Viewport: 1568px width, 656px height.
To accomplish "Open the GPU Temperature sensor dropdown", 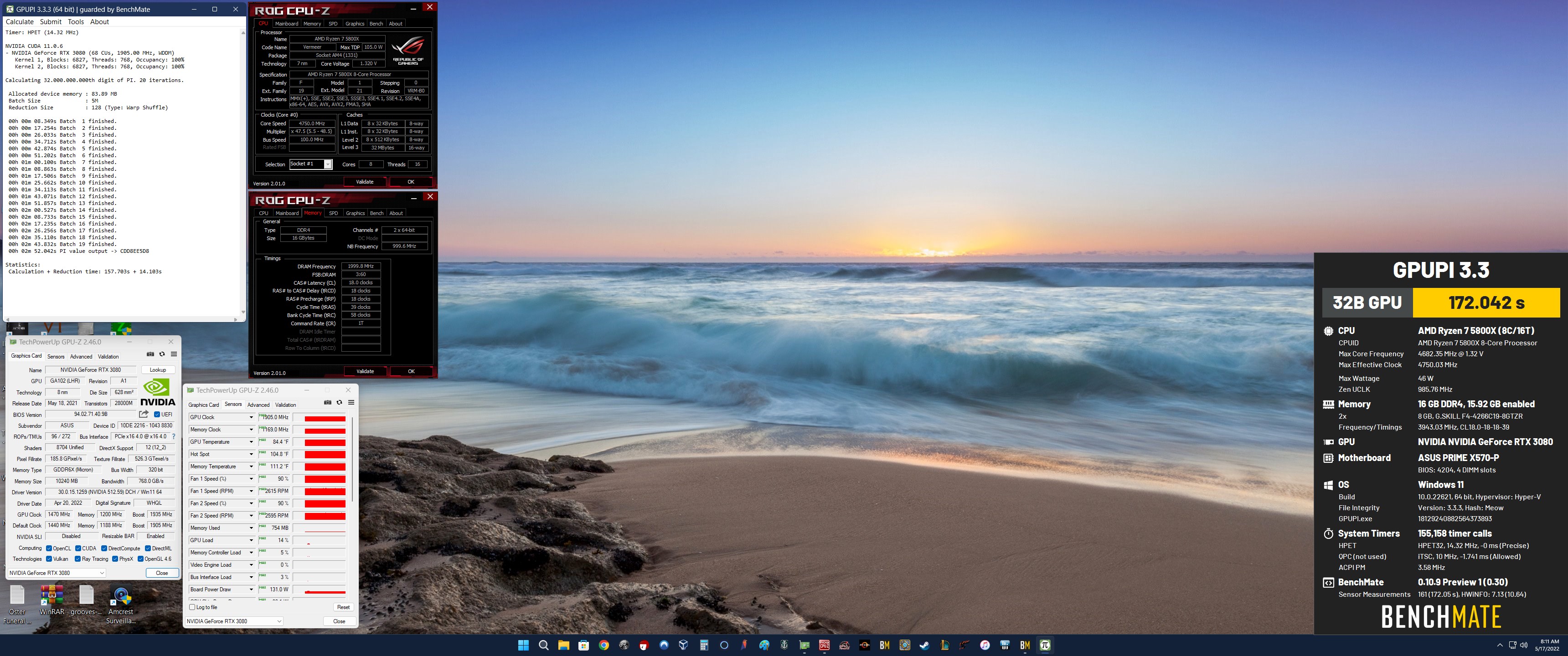I will pos(251,442).
